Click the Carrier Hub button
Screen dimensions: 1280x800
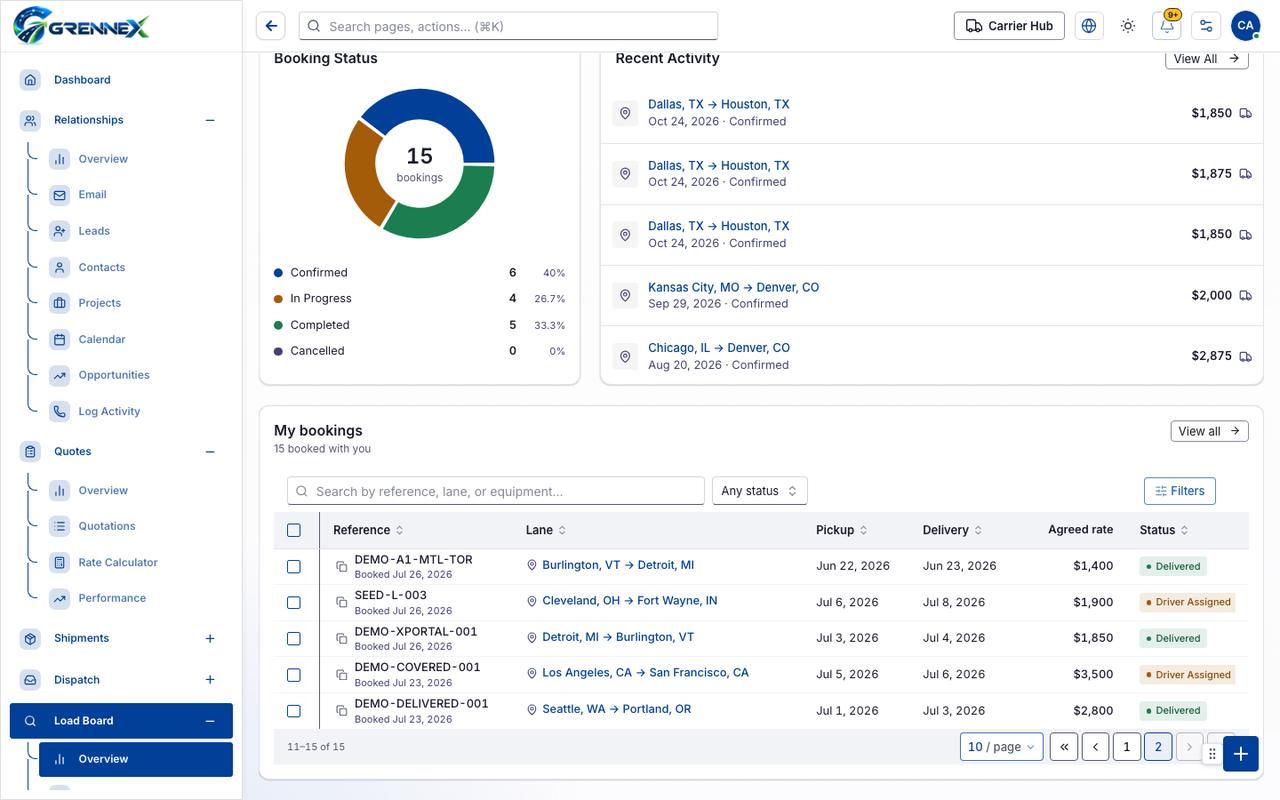(x=1009, y=26)
